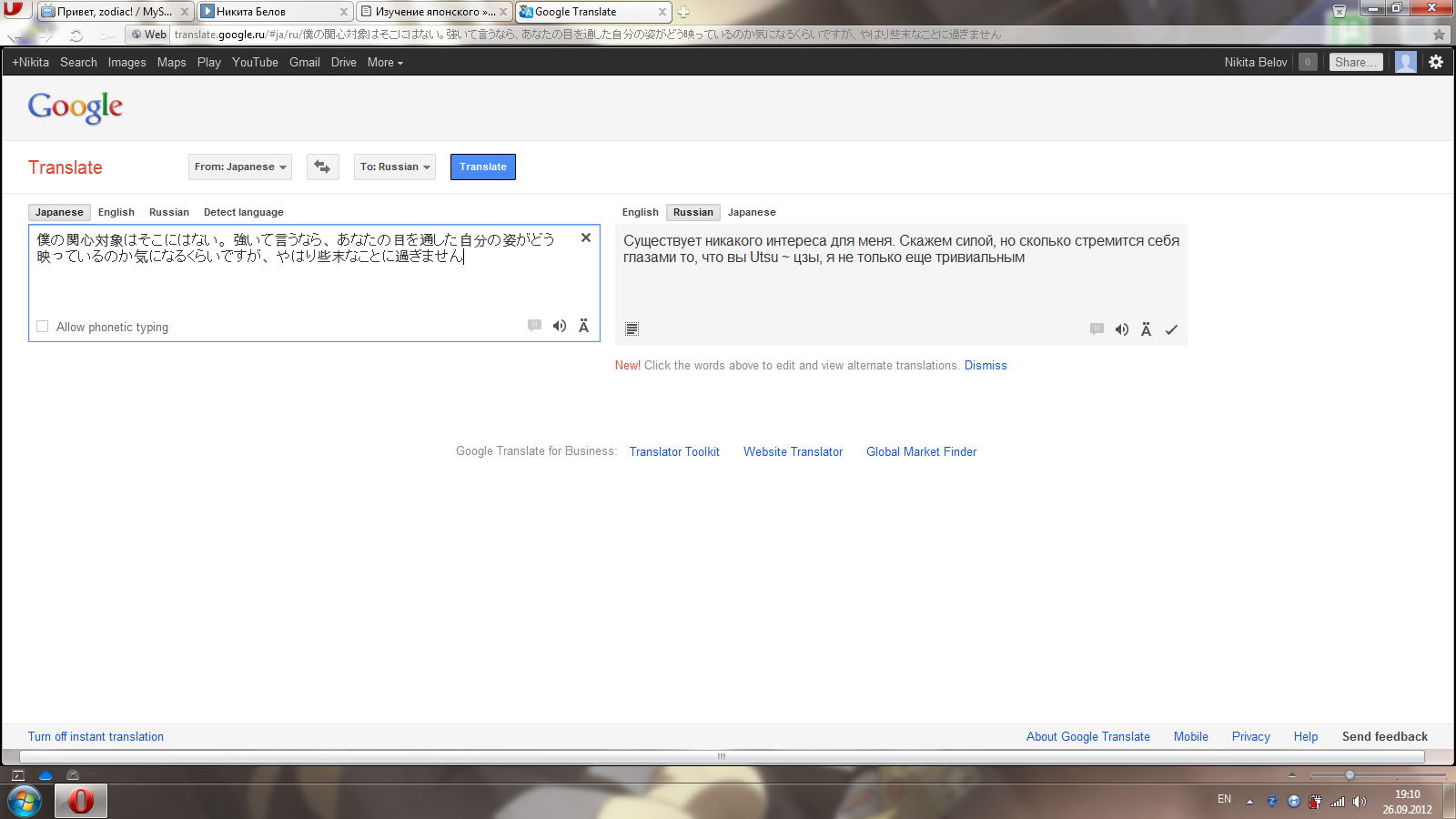Show translation romanization with Ä icon
Viewport: 1456px width, 819px height.
pyautogui.click(x=1147, y=329)
